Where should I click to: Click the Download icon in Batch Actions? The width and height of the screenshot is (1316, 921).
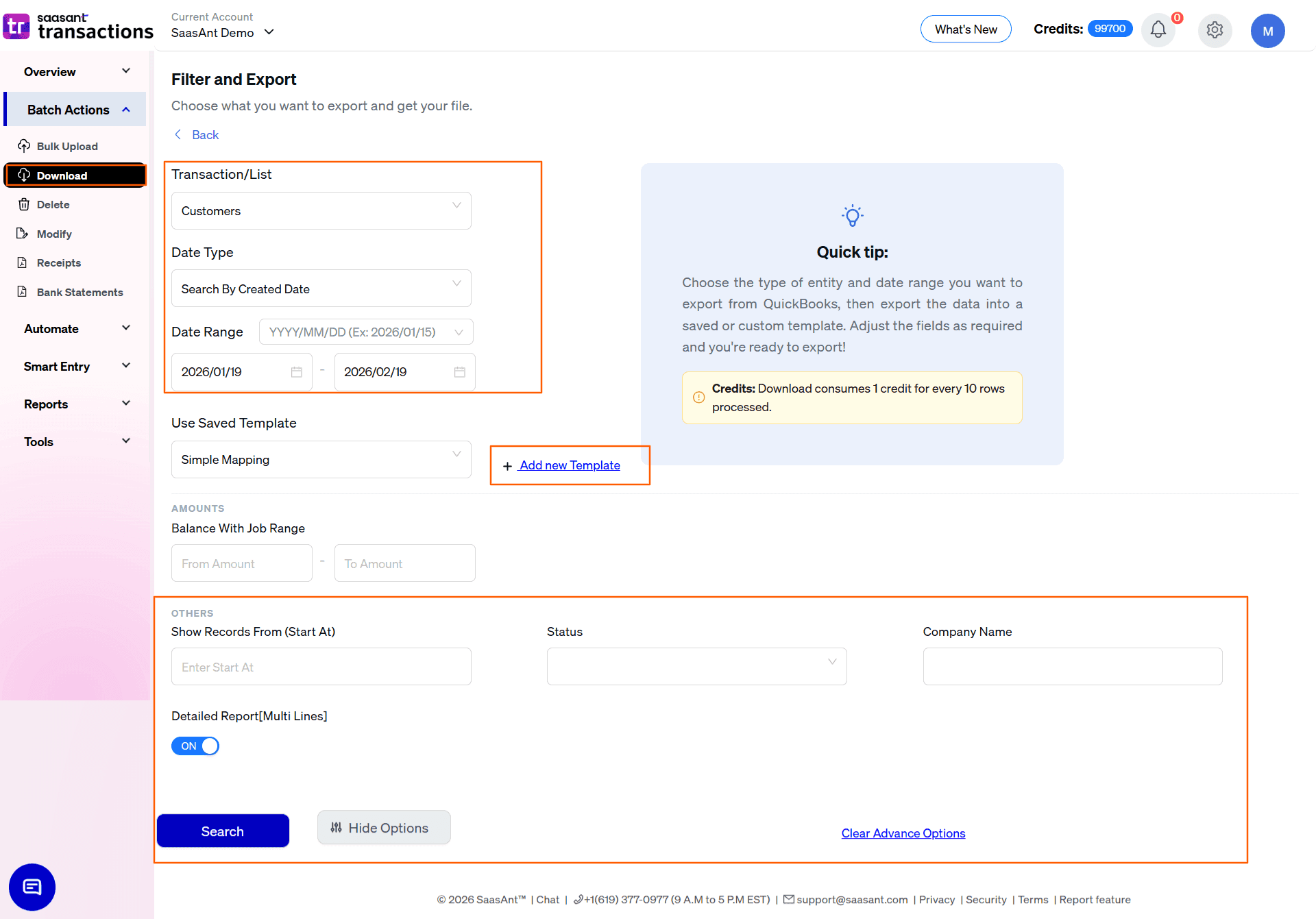point(25,175)
